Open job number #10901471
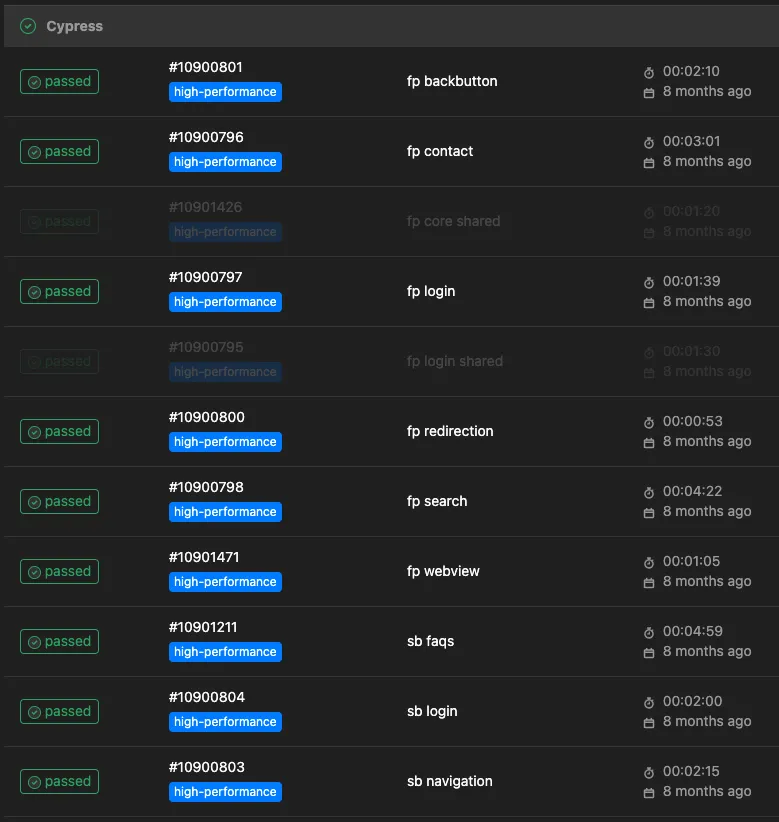The image size is (779, 822). point(204,557)
